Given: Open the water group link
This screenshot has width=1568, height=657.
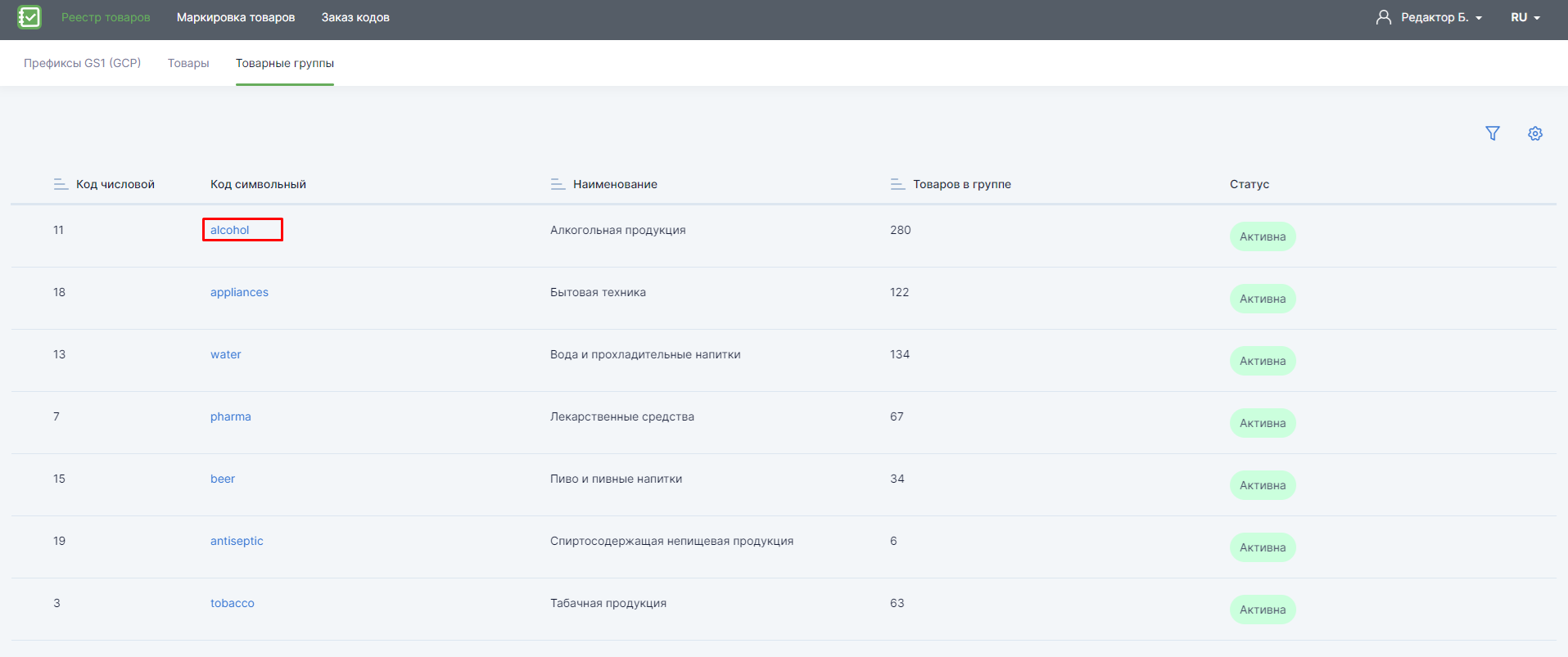Looking at the screenshot, I should (x=226, y=354).
